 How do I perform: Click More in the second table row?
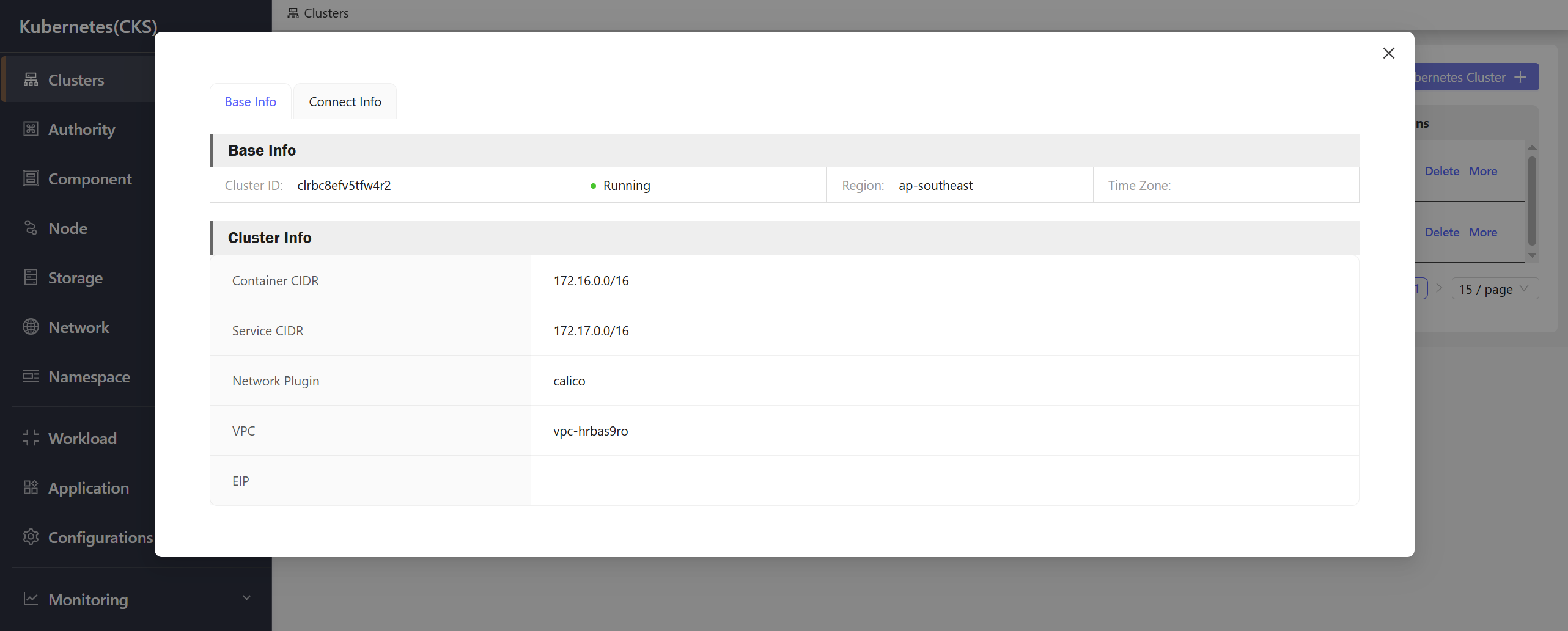point(1483,232)
